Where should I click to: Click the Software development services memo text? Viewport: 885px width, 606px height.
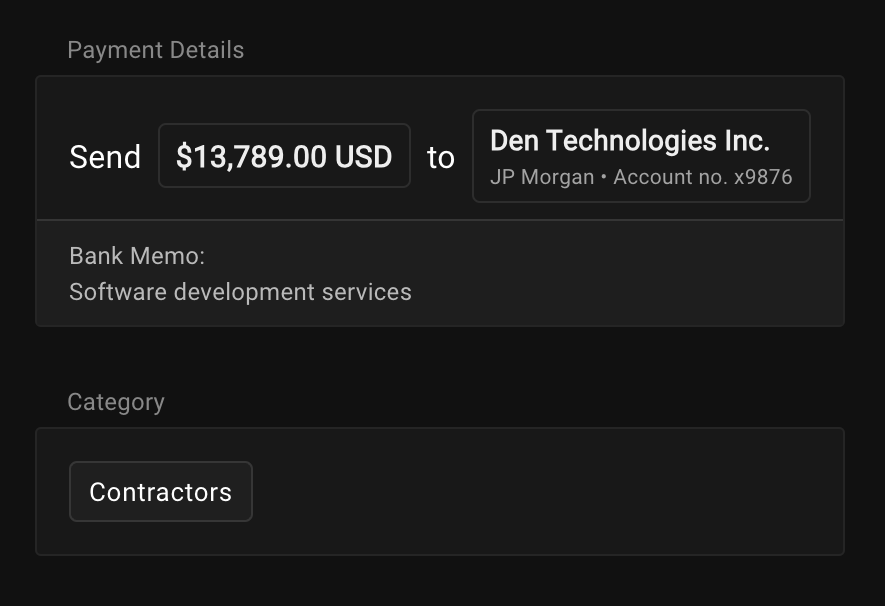240,292
